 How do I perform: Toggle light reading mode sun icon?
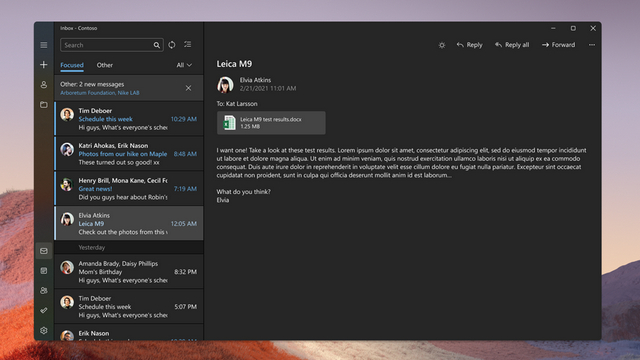(x=442, y=45)
